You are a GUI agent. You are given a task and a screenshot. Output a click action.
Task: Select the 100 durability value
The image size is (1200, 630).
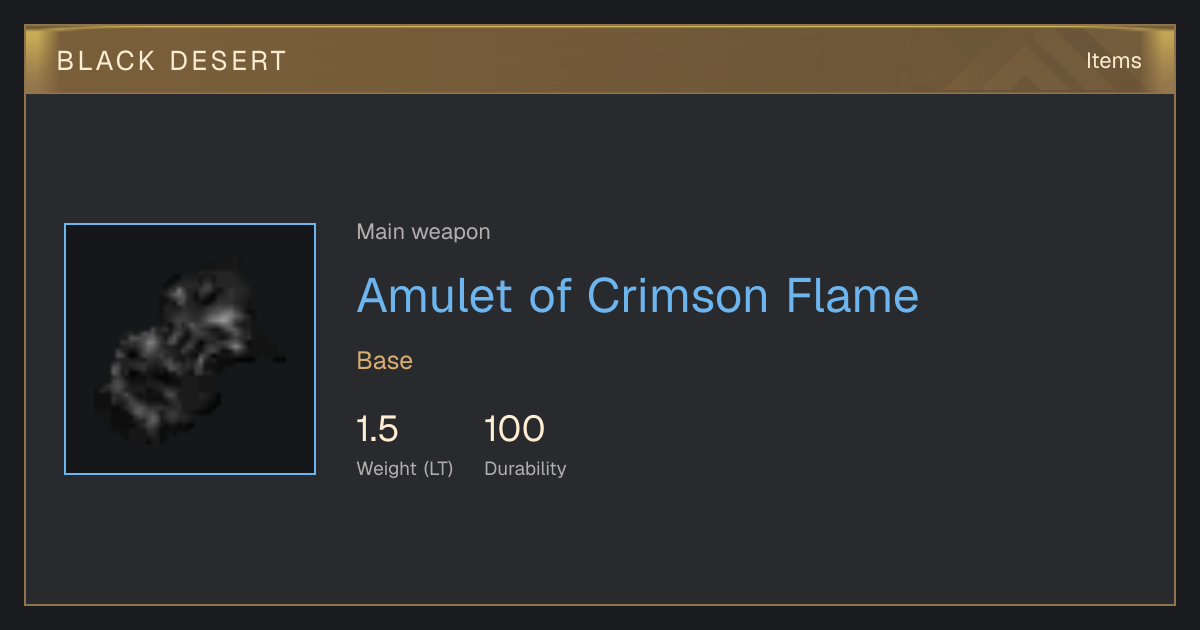[514, 430]
